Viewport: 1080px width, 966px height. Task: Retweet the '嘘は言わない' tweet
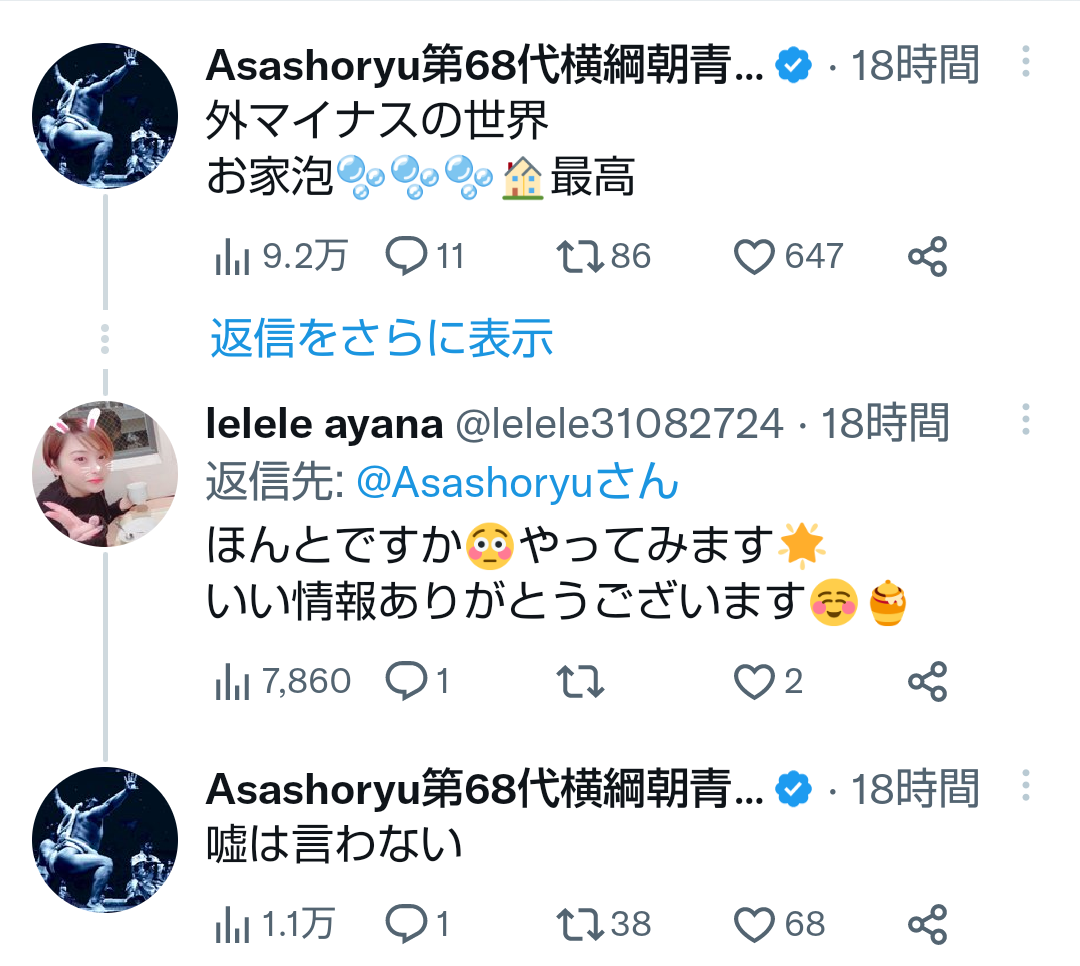pos(579,924)
